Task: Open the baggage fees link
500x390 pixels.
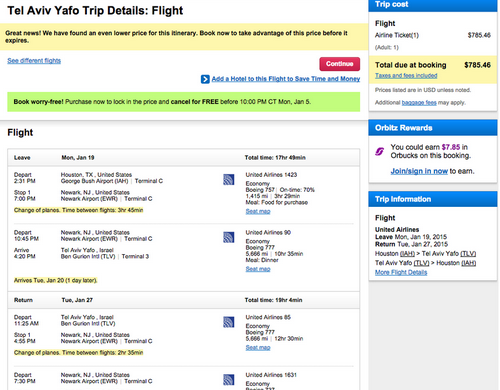Action: (419, 102)
